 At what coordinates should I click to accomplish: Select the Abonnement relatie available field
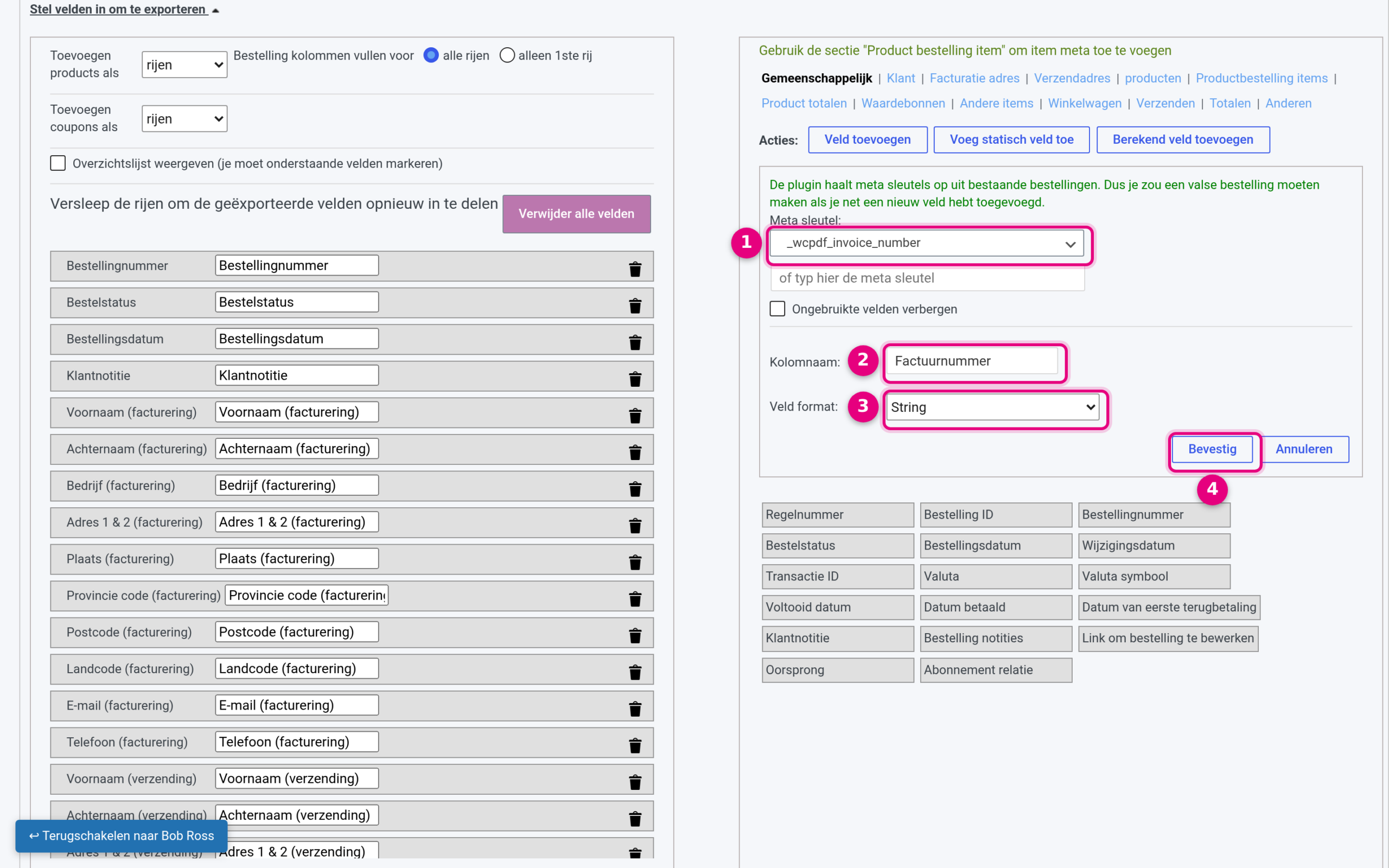(x=996, y=670)
